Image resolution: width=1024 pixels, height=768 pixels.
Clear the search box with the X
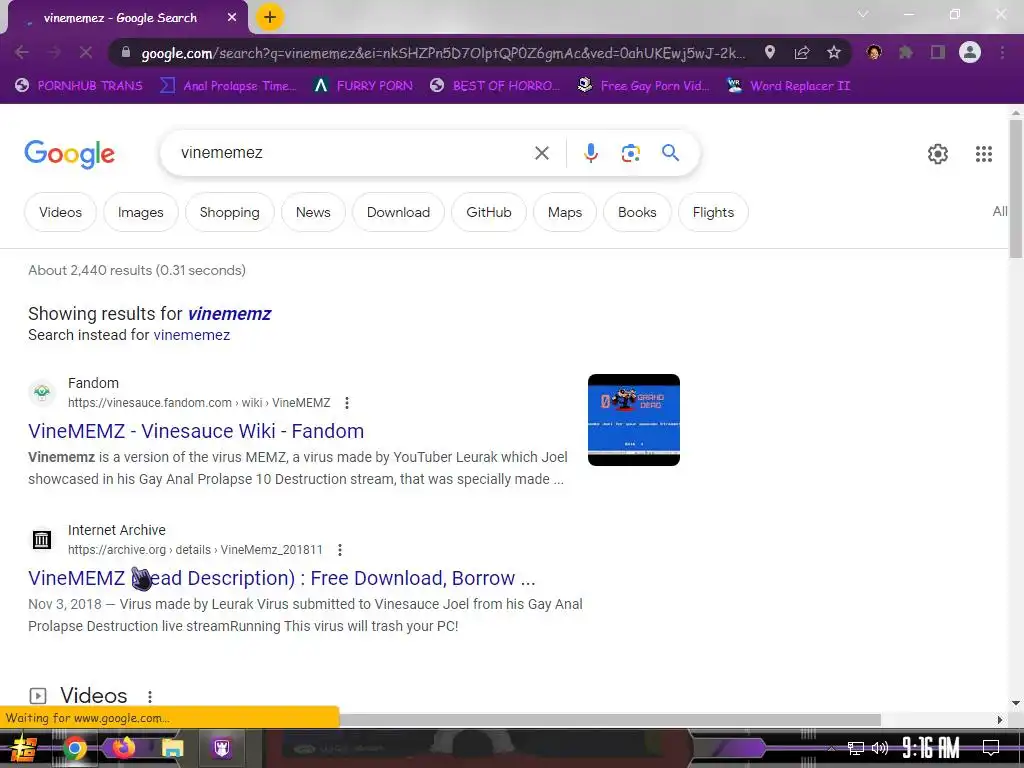click(x=541, y=153)
